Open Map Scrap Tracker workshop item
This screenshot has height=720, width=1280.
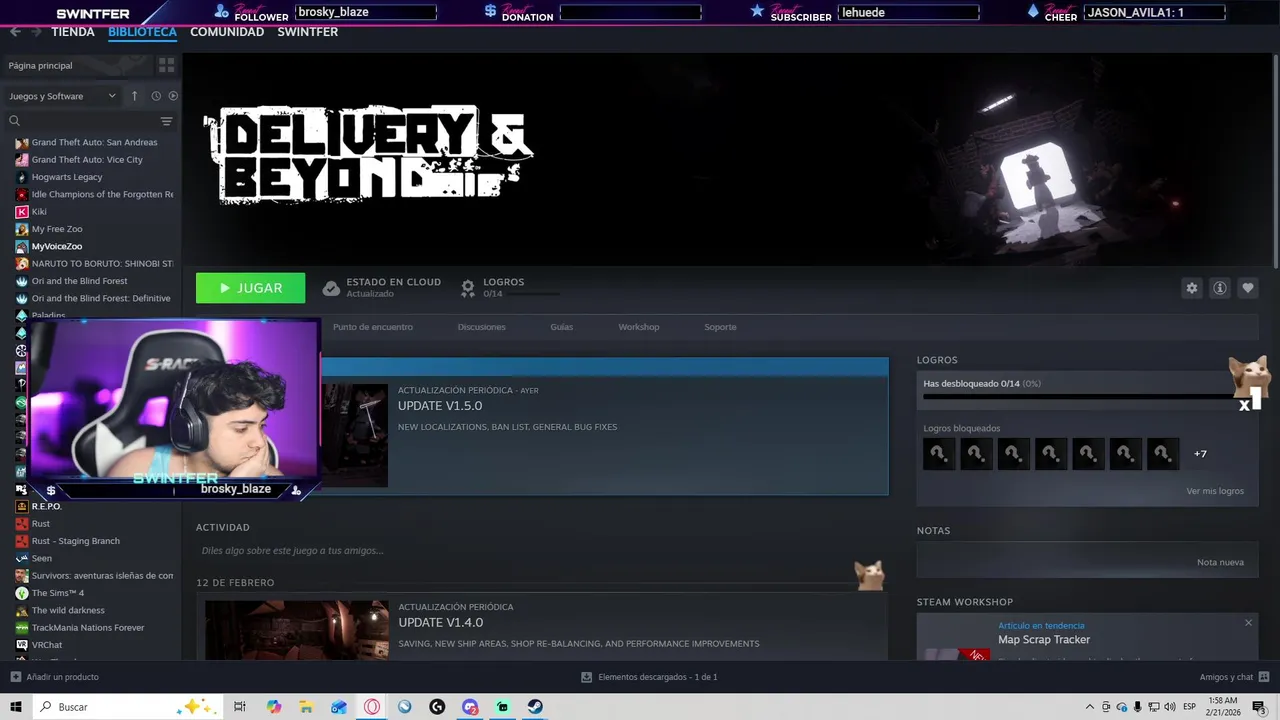[1044, 640]
